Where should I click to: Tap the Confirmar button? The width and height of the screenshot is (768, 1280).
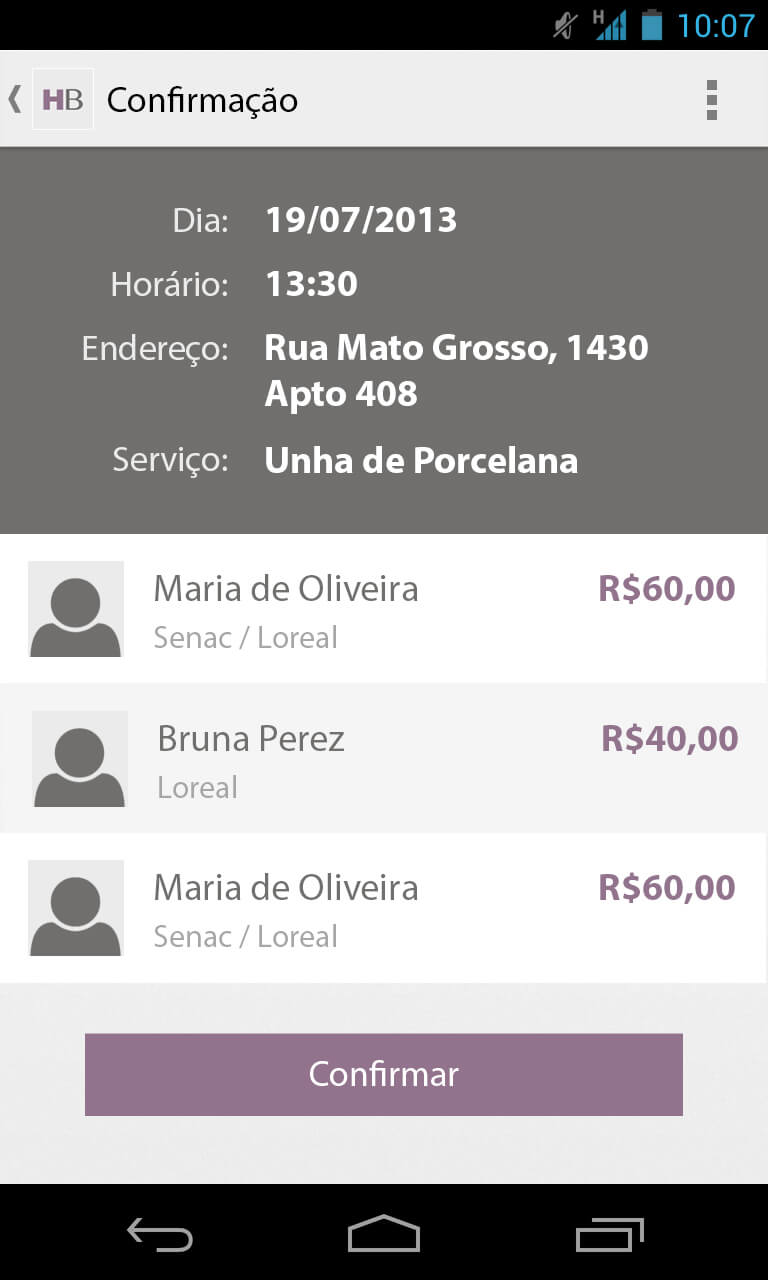pos(384,1074)
